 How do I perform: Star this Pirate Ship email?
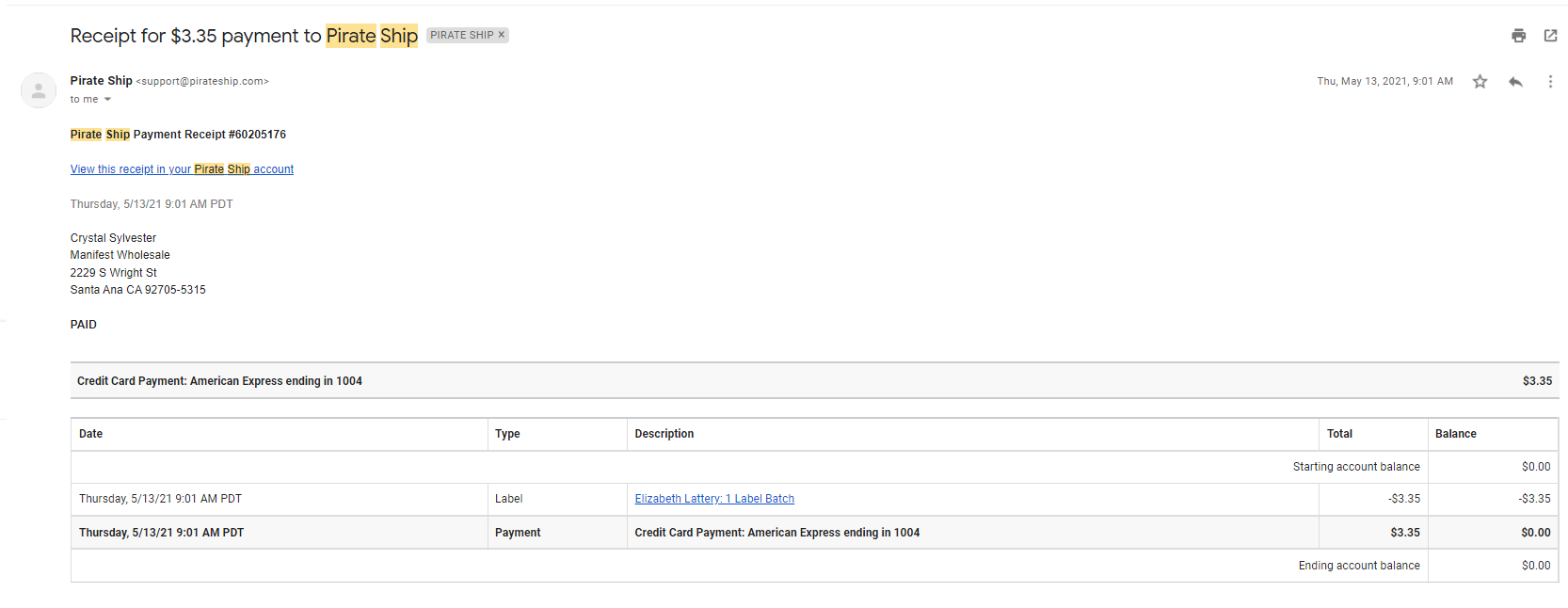click(x=1480, y=82)
